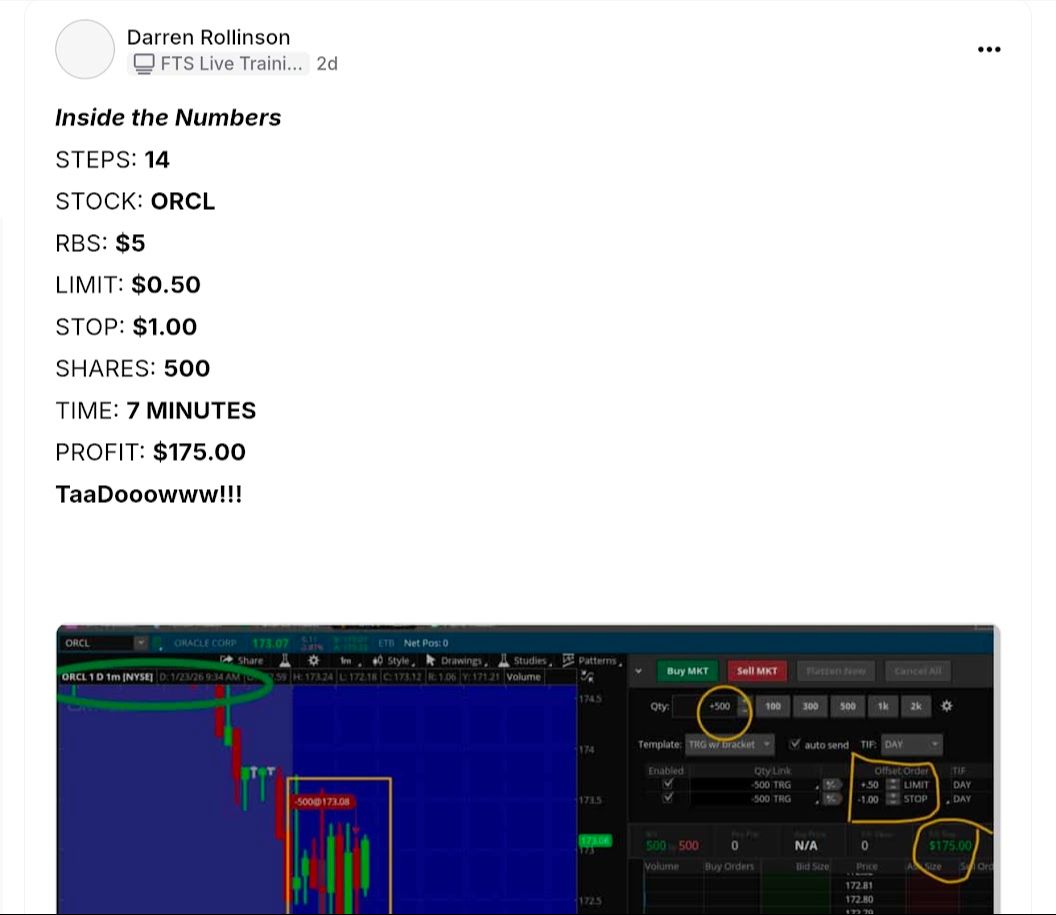The image size is (1056, 915).
Task: Click the percent toggle on LIMIT row
Action: [832, 784]
